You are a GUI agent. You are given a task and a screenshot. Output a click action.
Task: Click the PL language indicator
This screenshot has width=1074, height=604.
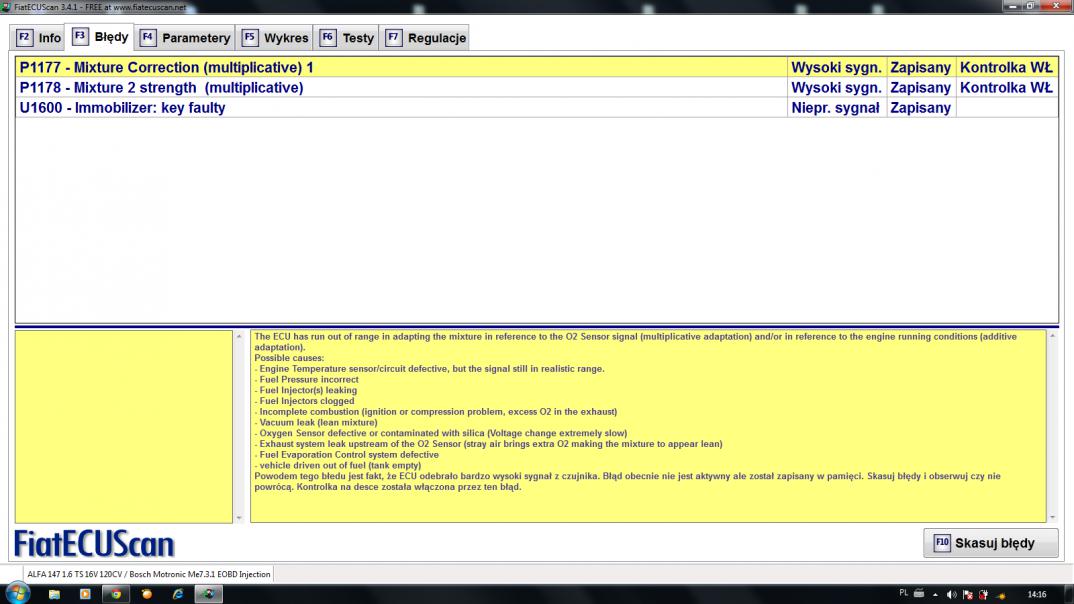pos(903,593)
